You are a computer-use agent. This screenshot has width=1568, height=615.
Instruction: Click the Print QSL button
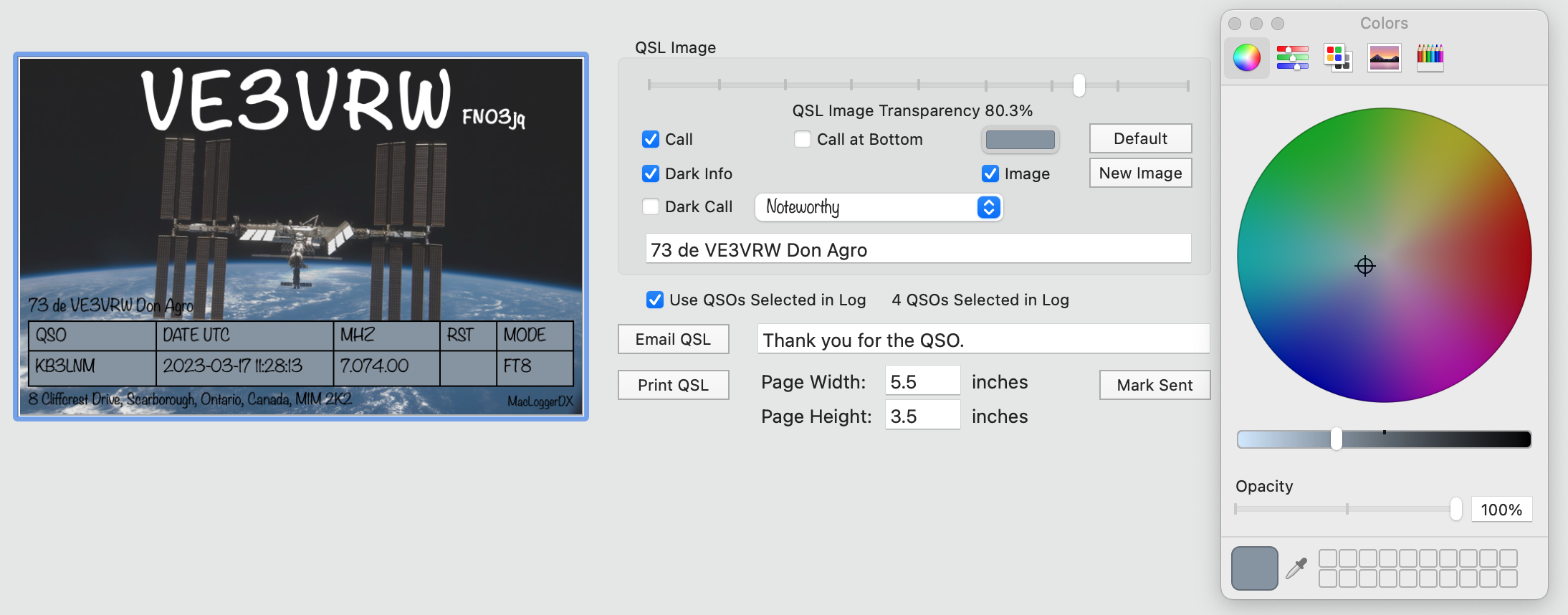click(x=673, y=385)
